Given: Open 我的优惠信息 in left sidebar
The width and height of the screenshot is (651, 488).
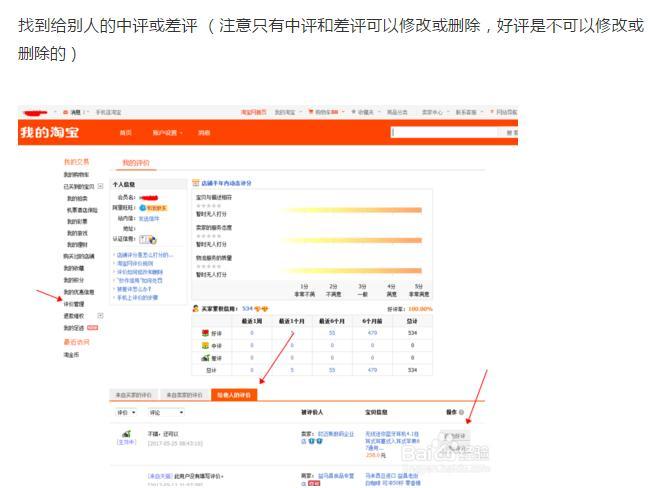Looking at the screenshot, I should coord(79,292).
